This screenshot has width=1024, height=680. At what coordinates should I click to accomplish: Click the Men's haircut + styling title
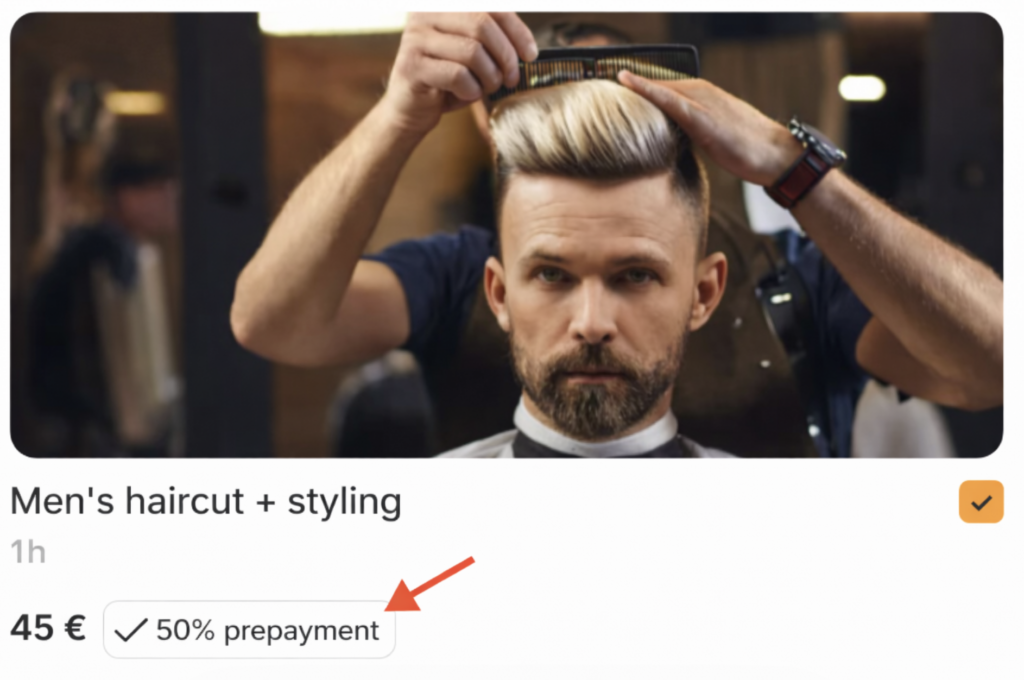[206, 502]
